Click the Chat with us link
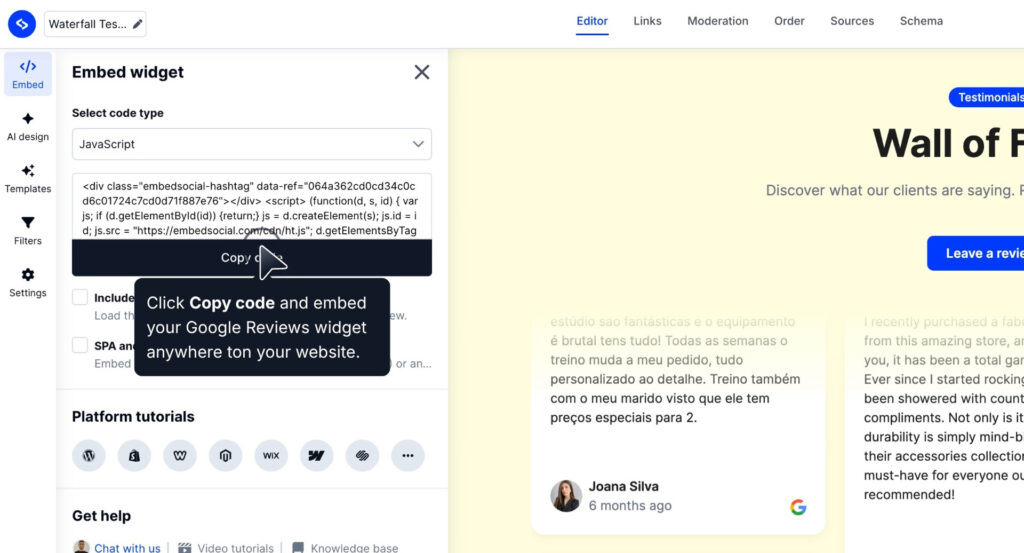 (127, 548)
